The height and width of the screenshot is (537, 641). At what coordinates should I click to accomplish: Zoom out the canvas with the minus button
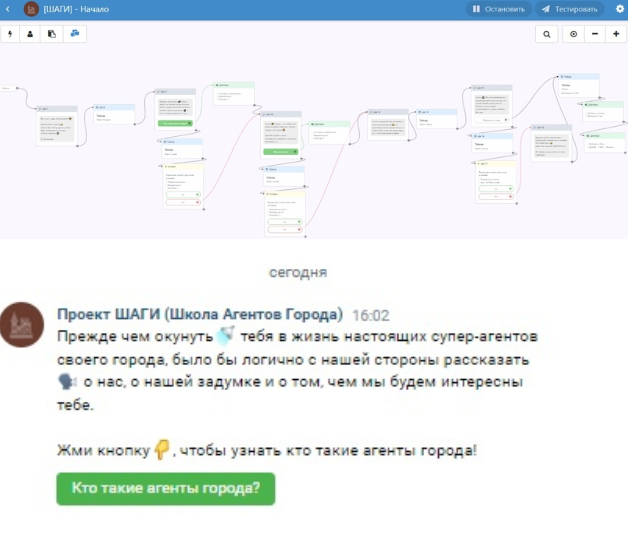(x=595, y=34)
